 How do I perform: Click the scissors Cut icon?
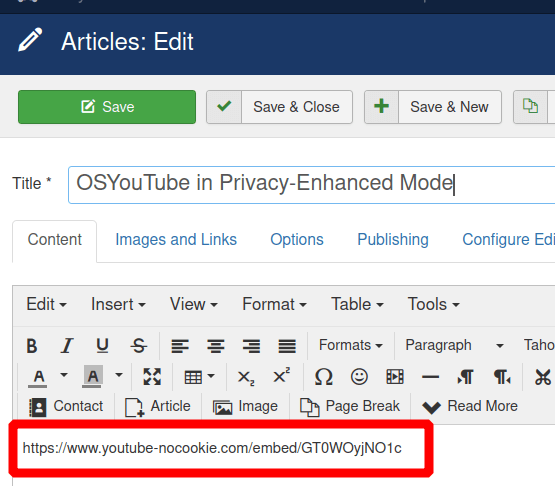pos(543,377)
